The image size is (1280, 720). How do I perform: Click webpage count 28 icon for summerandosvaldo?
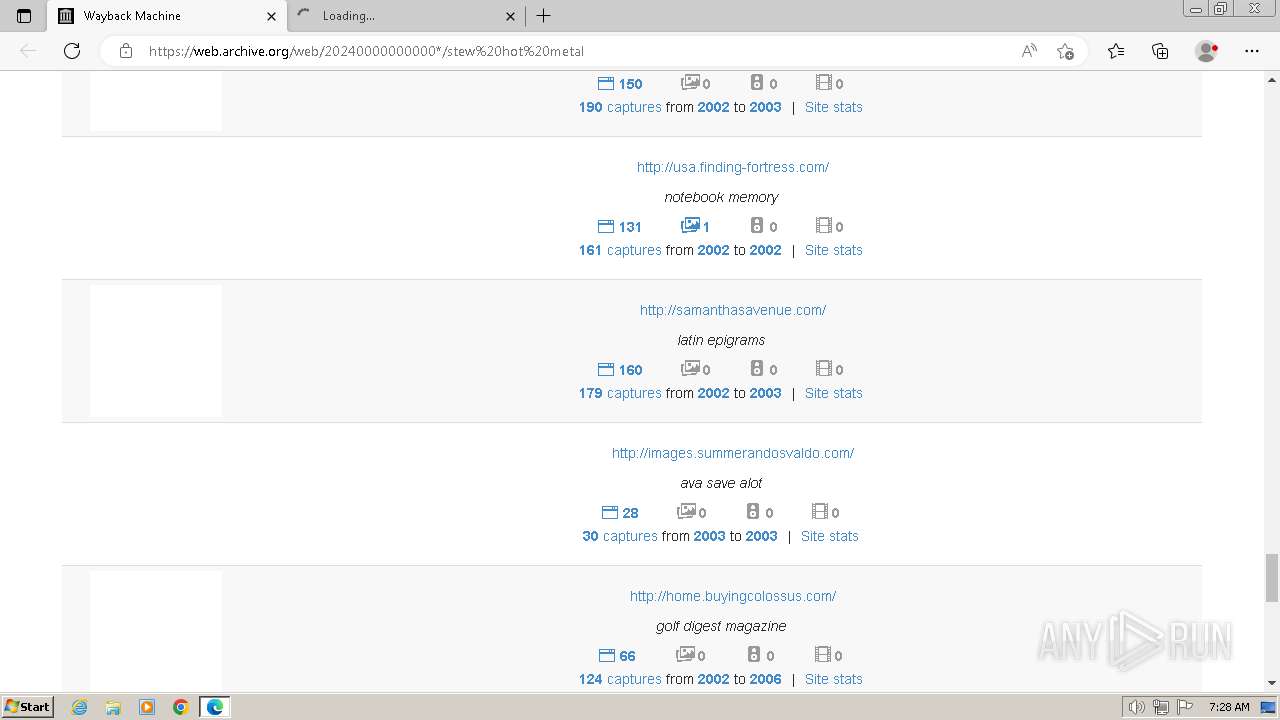pos(620,513)
